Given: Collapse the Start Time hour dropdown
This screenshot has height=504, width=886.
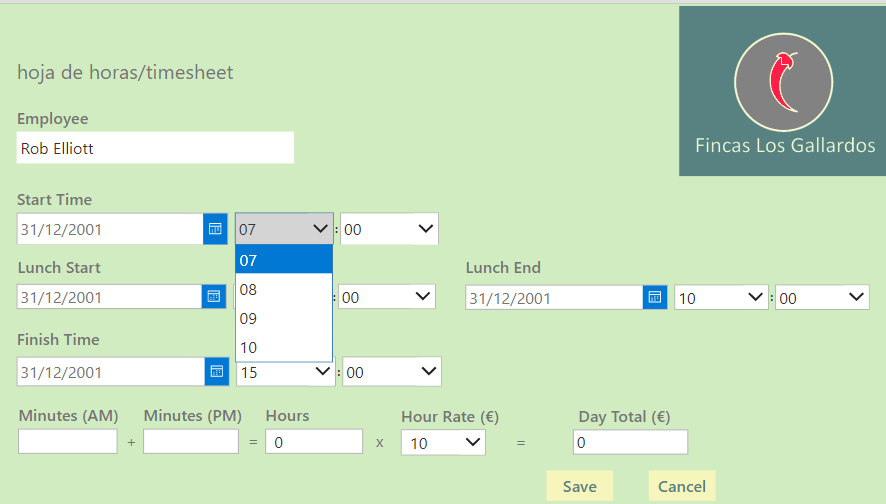Looking at the screenshot, I should [x=284, y=229].
